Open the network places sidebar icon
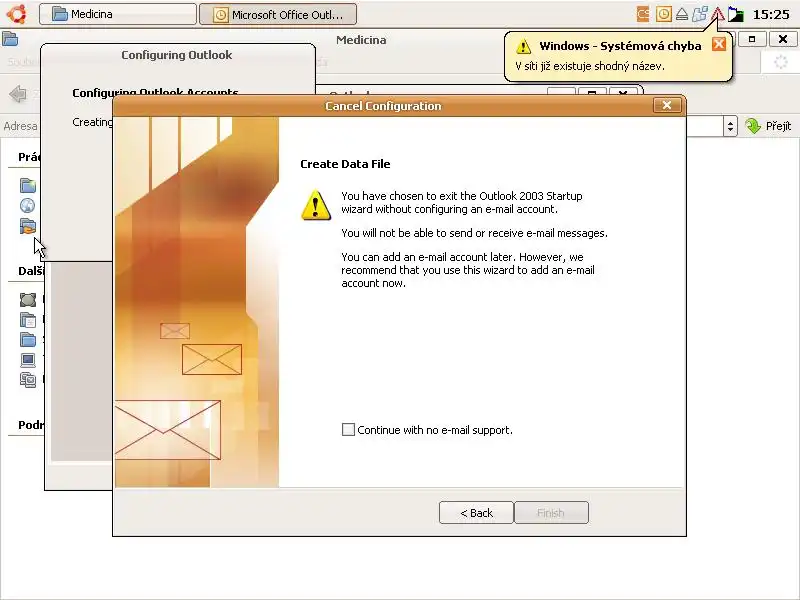Viewport: 800px width, 600px height. (x=28, y=380)
